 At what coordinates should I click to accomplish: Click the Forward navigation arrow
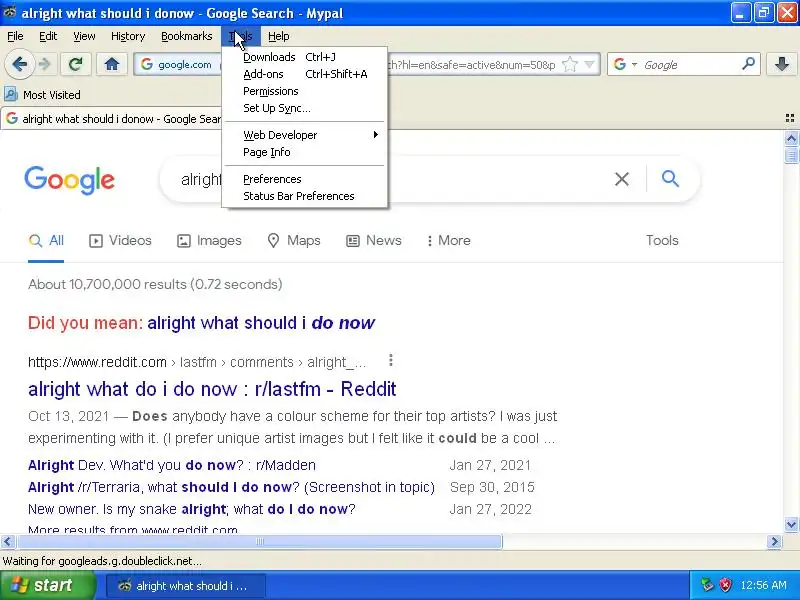45,64
